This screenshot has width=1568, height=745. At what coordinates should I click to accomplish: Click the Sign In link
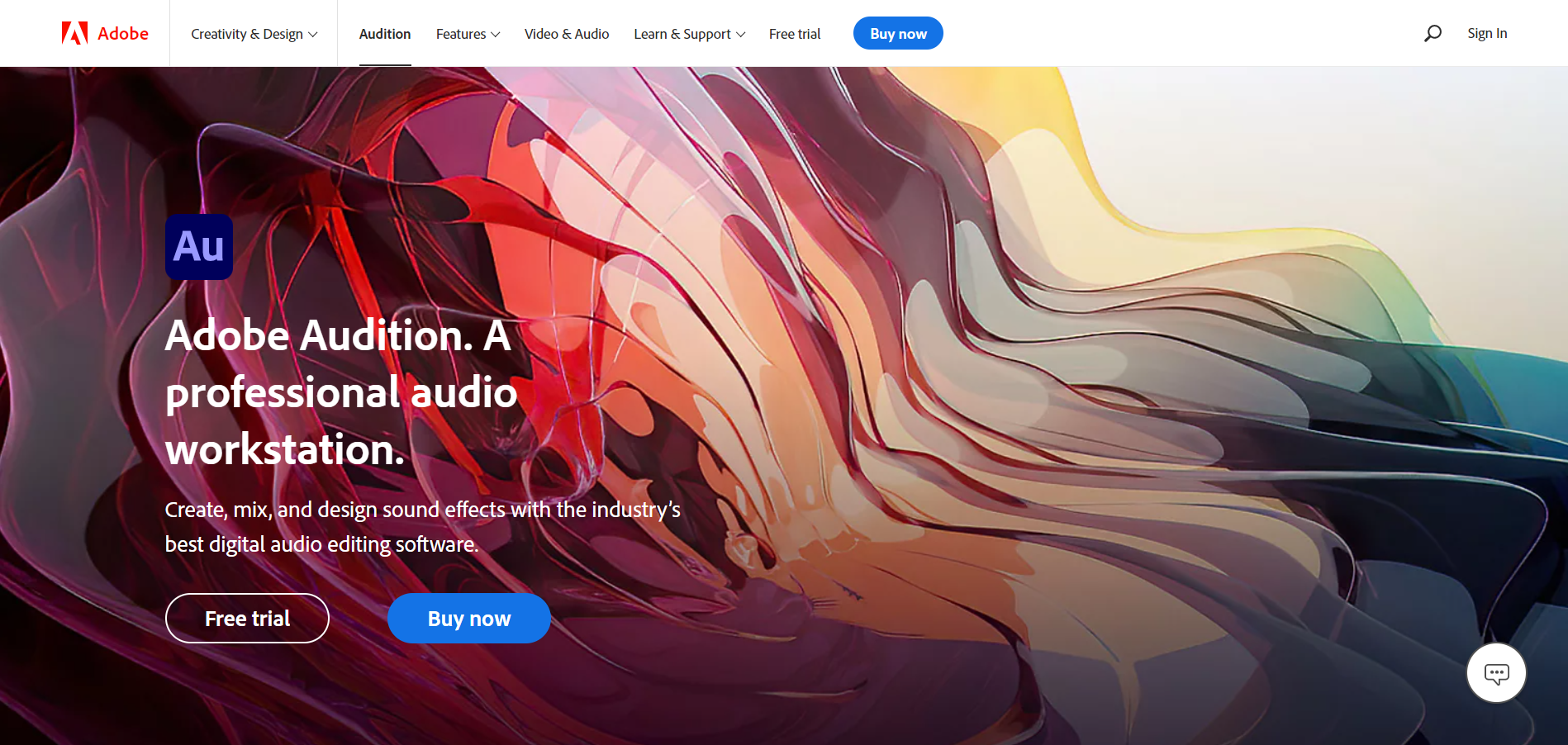(x=1487, y=33)
